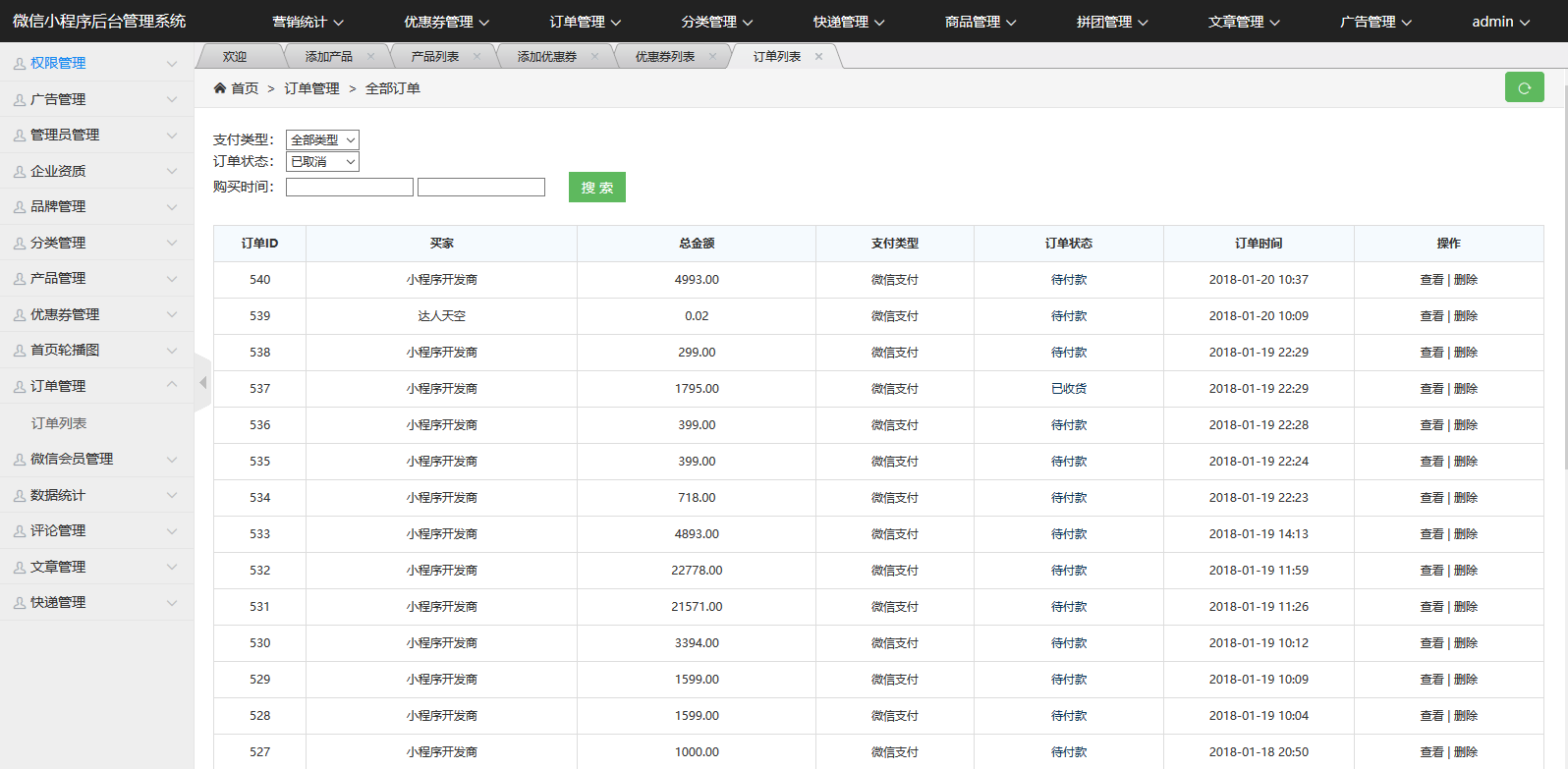Image resolution: width=1568 pixels, height=769 pixels.
Task: Close the 产品列表 tab
Action: tap(476, 57)
